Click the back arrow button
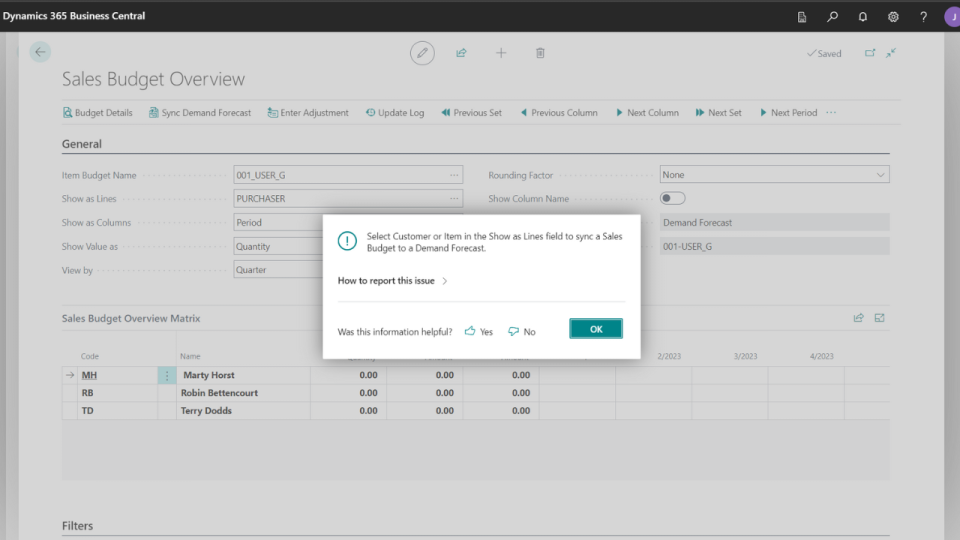The image size is (960, 540). [40, 52]
